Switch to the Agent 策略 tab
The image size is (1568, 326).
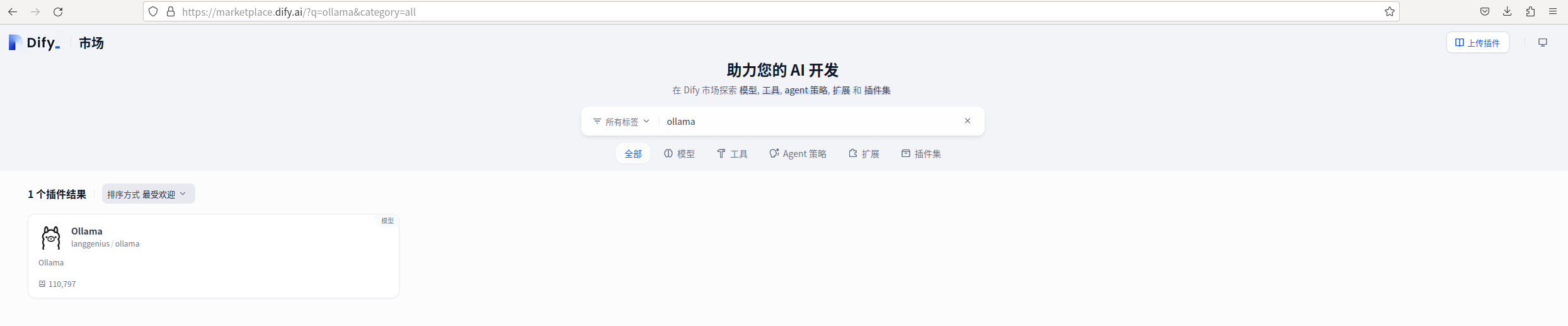tap(798, 153)
